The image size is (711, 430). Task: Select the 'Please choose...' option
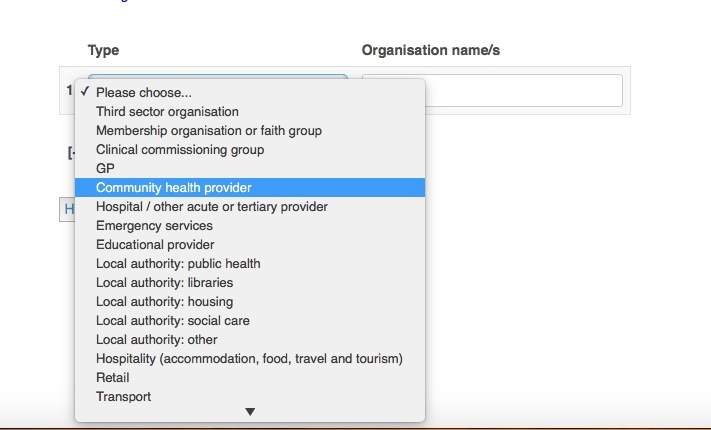pos(145,93)
